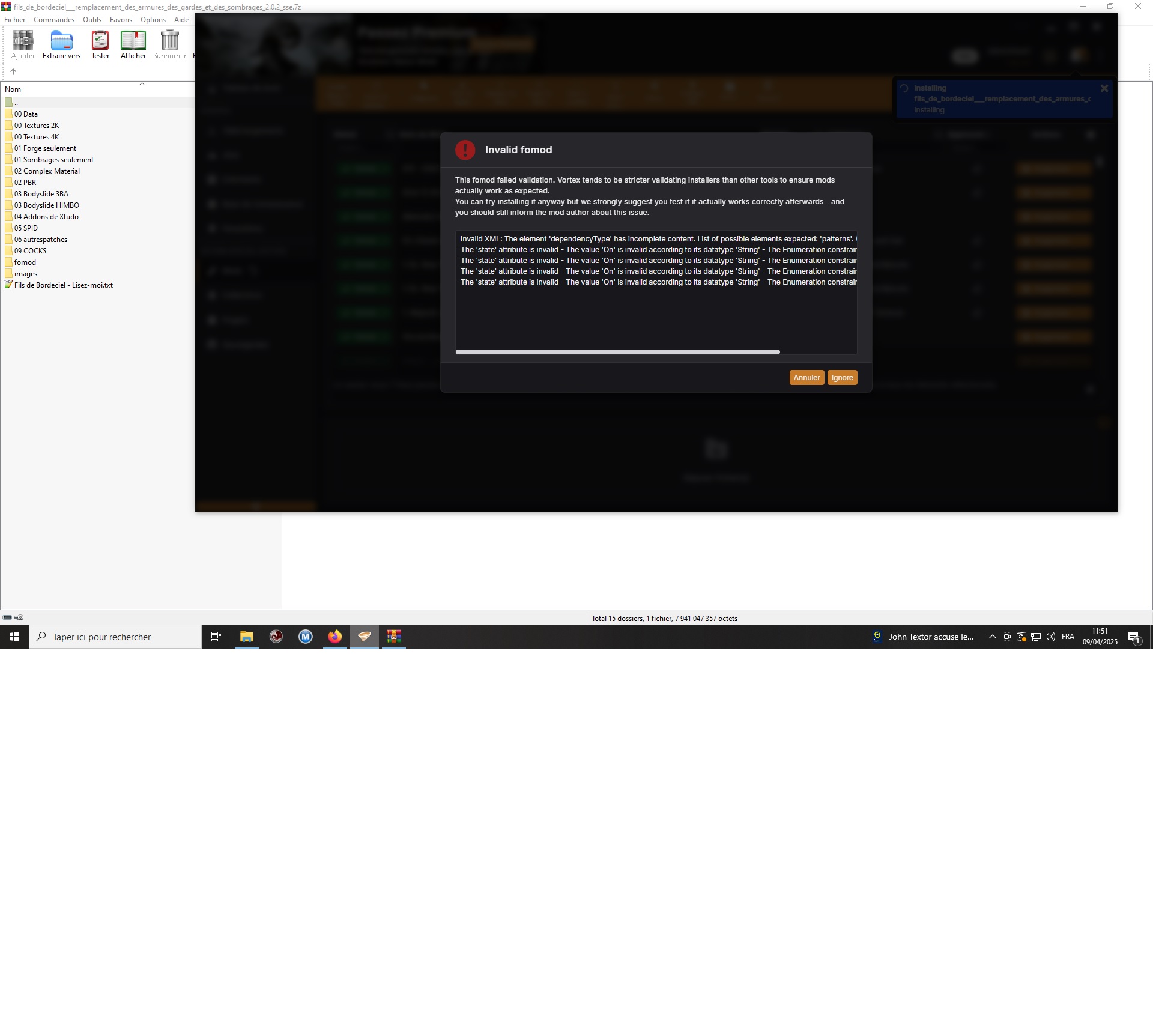The image size is (1153, 1036).
Task: Click the taskbar search box
Action: pos(115,637)
